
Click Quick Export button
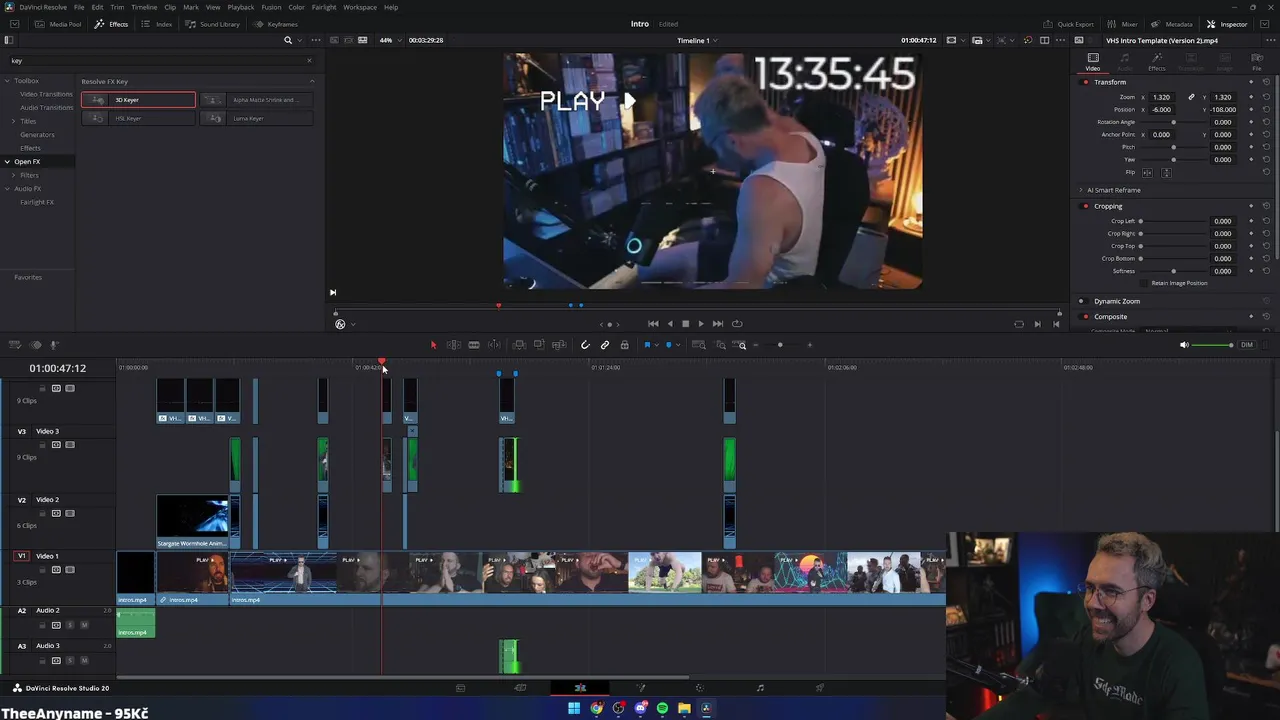pos(1069,24)
